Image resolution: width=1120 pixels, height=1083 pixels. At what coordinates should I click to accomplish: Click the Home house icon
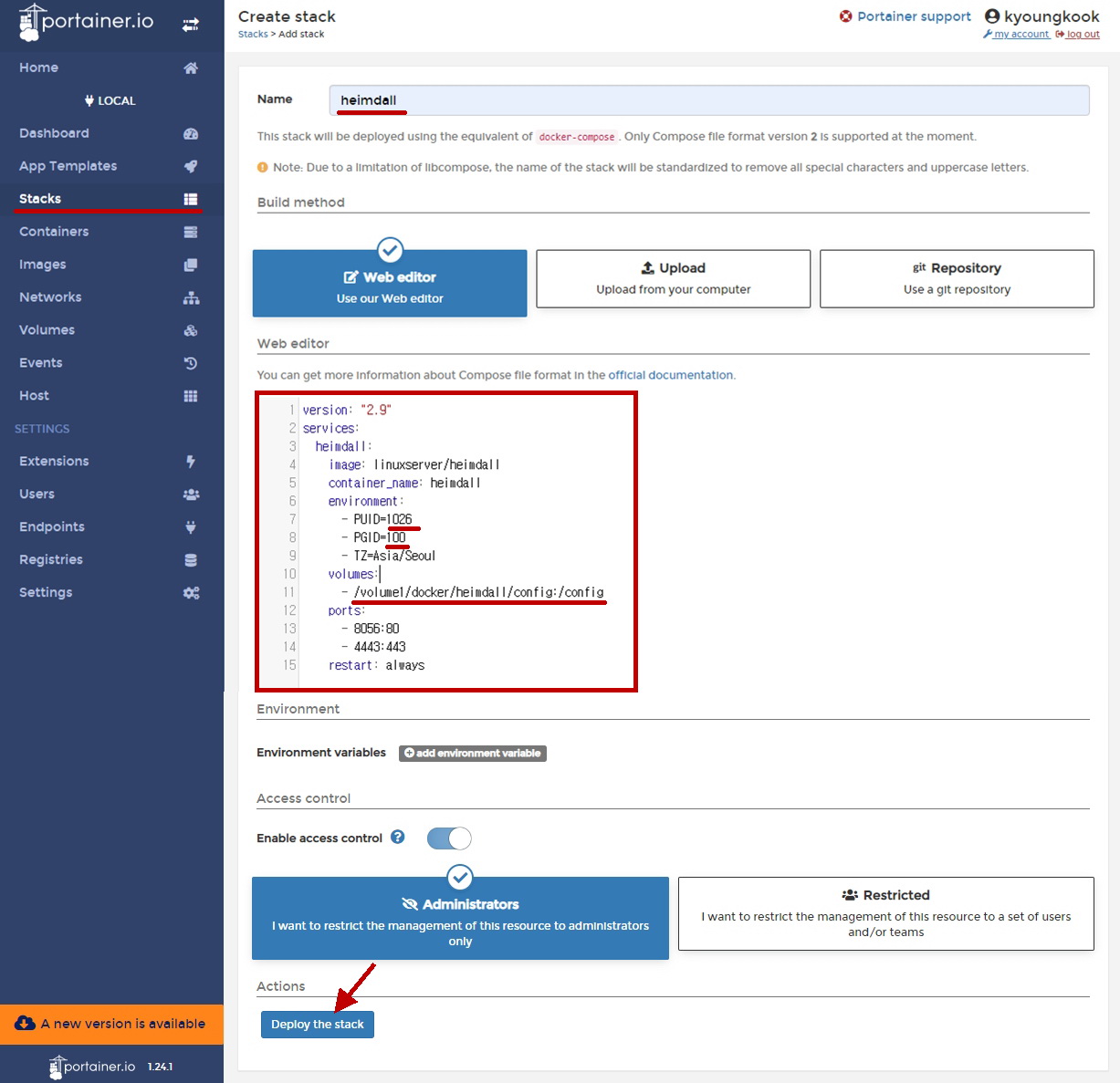pos(191,68)
